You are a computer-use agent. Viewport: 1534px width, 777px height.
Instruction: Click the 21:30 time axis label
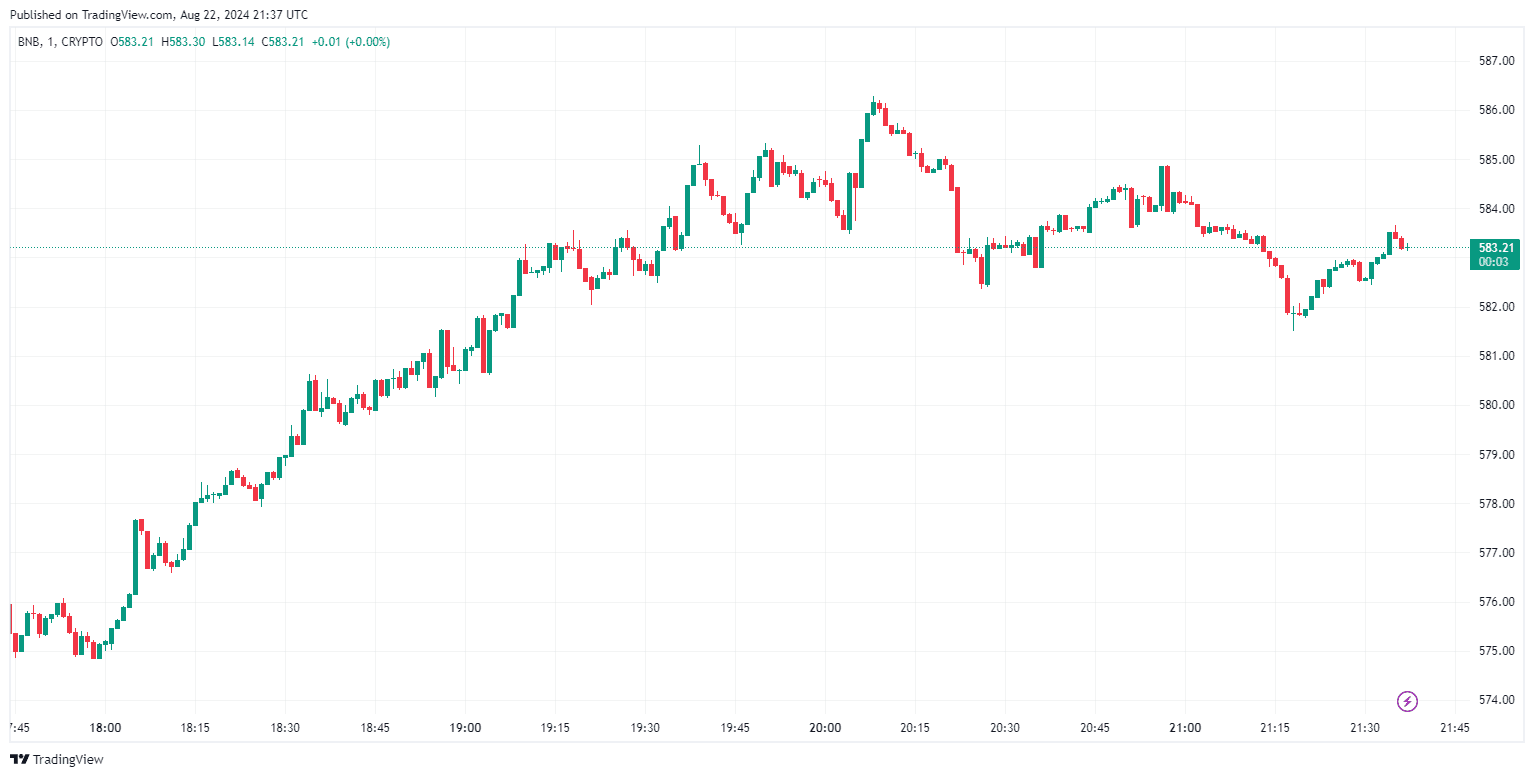click(1366, 728)
